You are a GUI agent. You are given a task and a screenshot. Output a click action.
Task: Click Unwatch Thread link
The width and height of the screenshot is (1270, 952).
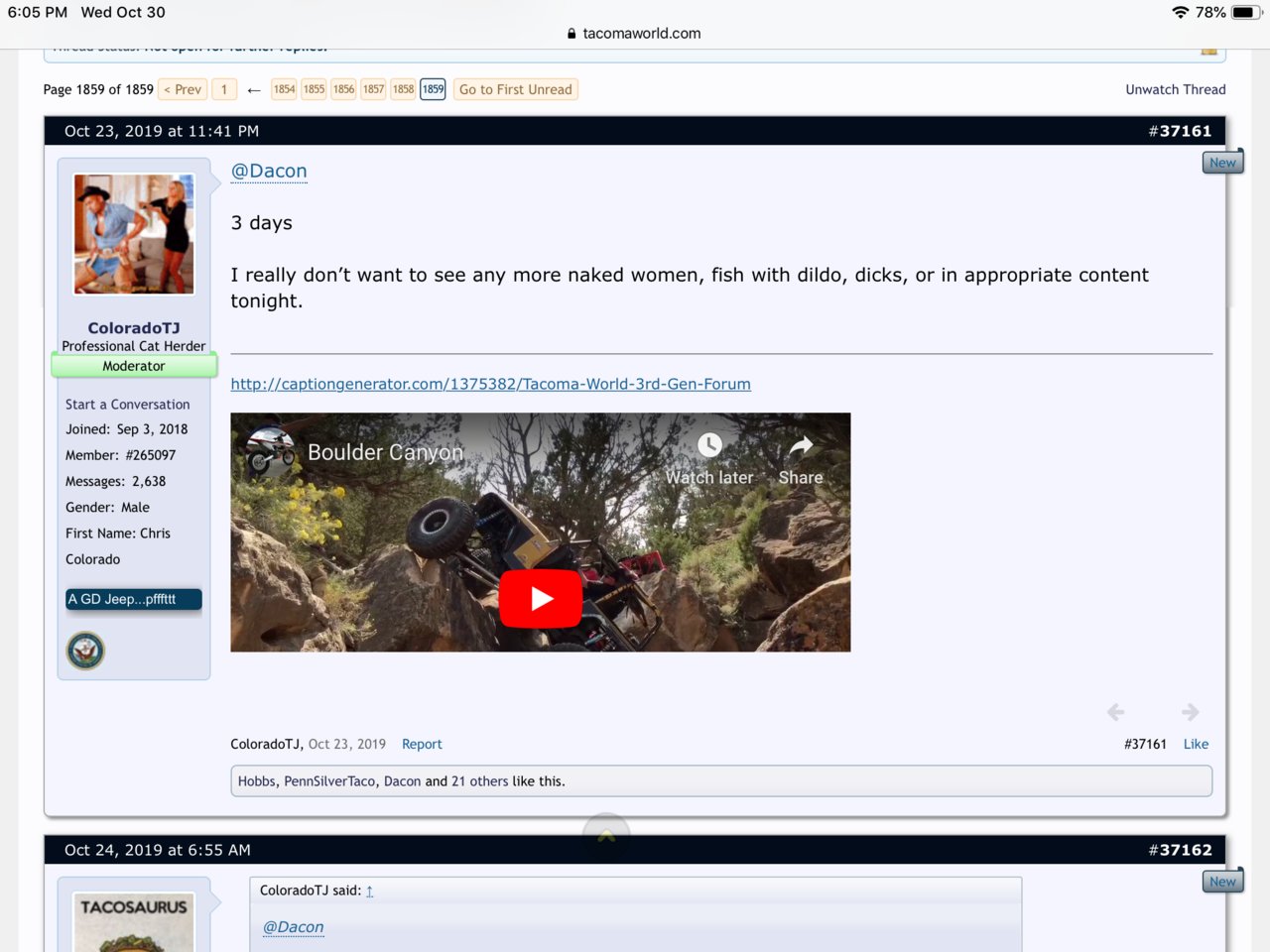point(1176,89)
